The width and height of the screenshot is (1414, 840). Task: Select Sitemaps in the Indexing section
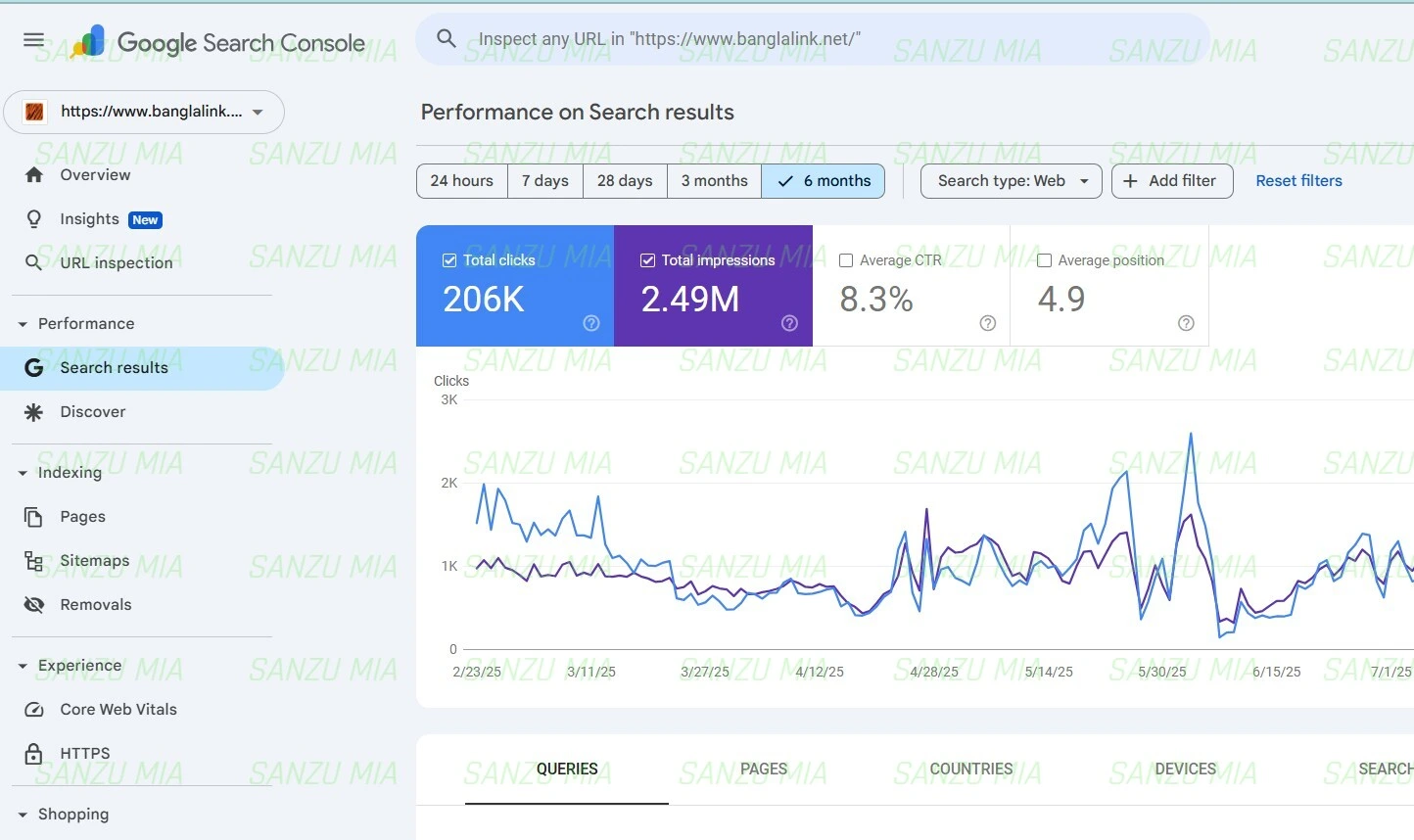tap(94, 560)
